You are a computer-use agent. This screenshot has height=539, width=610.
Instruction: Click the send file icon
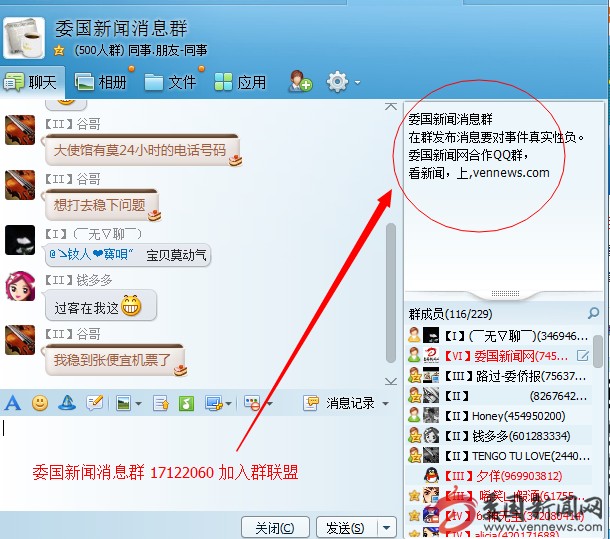[x=161, y=404]
